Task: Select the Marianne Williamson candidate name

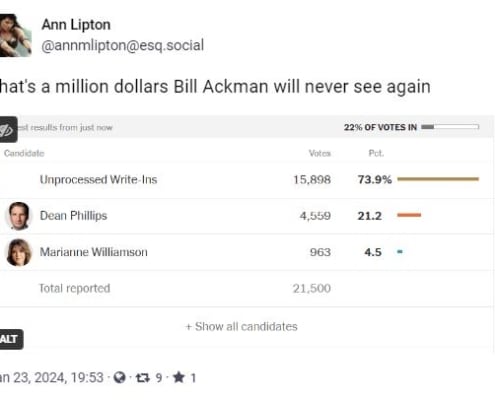Action: pyautogui.click(x=94, y=252)
